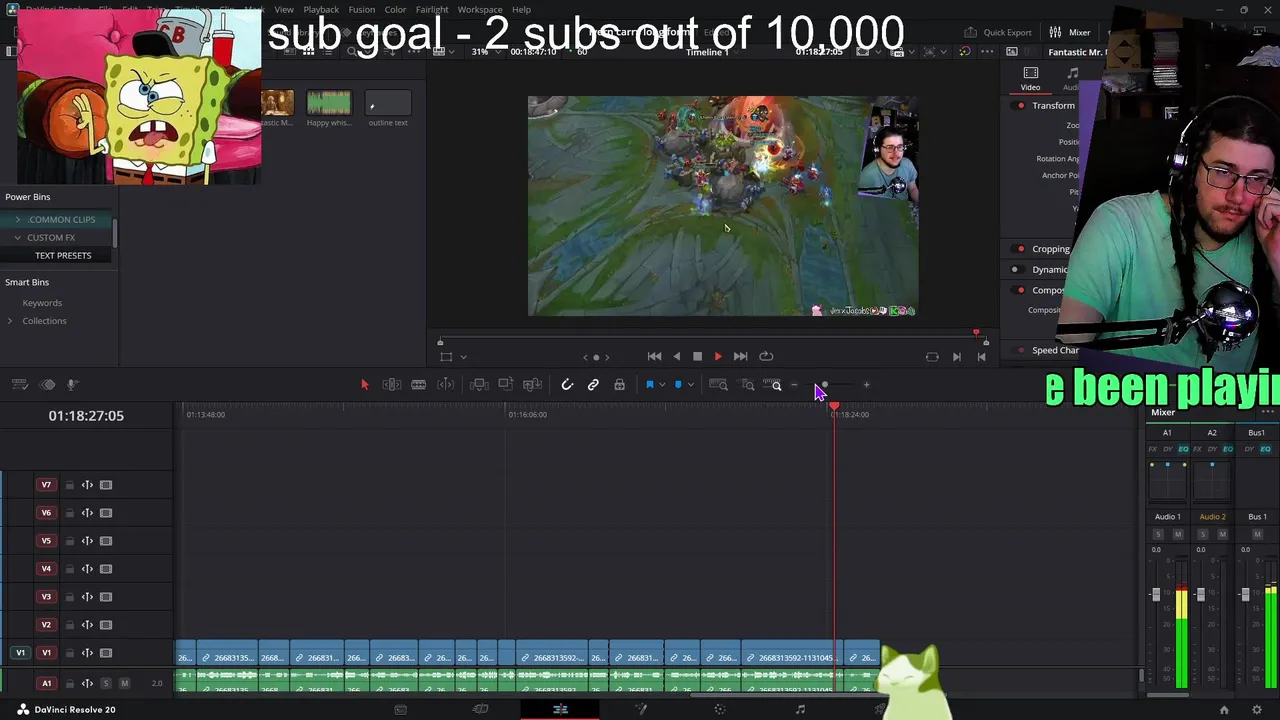Play the timeline in reverse
Screen dimensions: 1280x720
[676, 356]
